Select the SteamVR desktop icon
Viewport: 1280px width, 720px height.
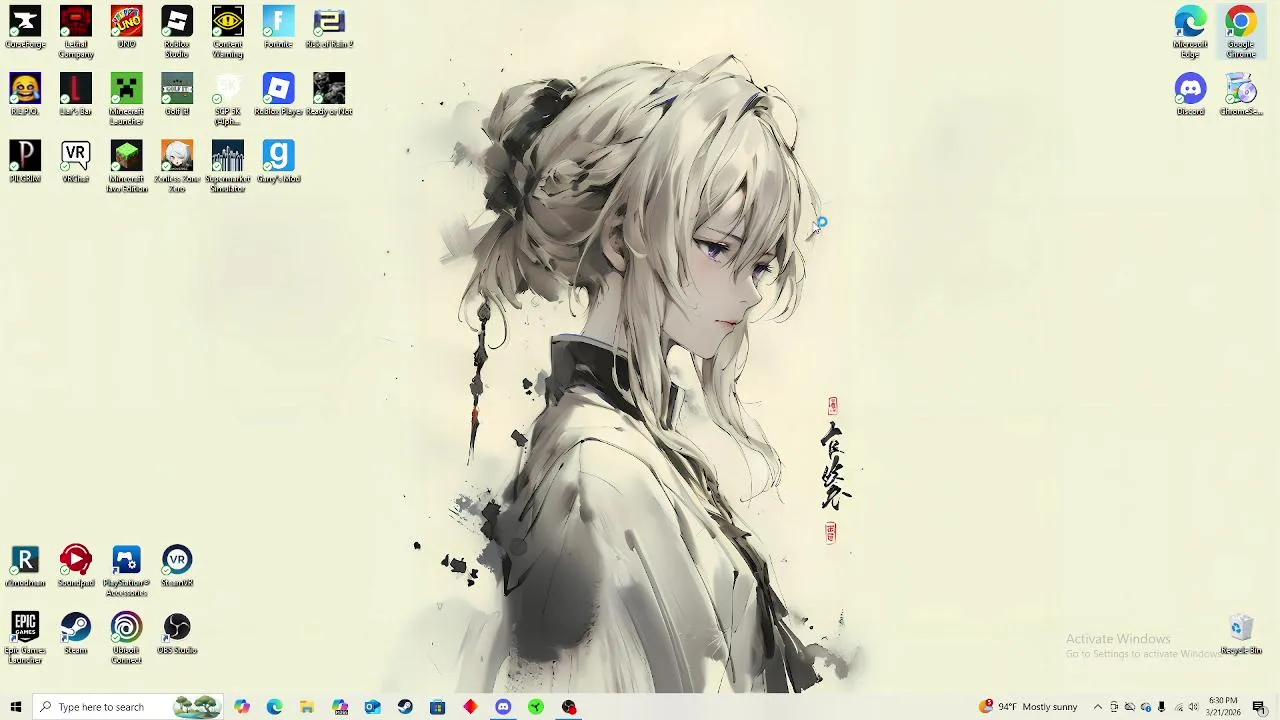[177, 566]
